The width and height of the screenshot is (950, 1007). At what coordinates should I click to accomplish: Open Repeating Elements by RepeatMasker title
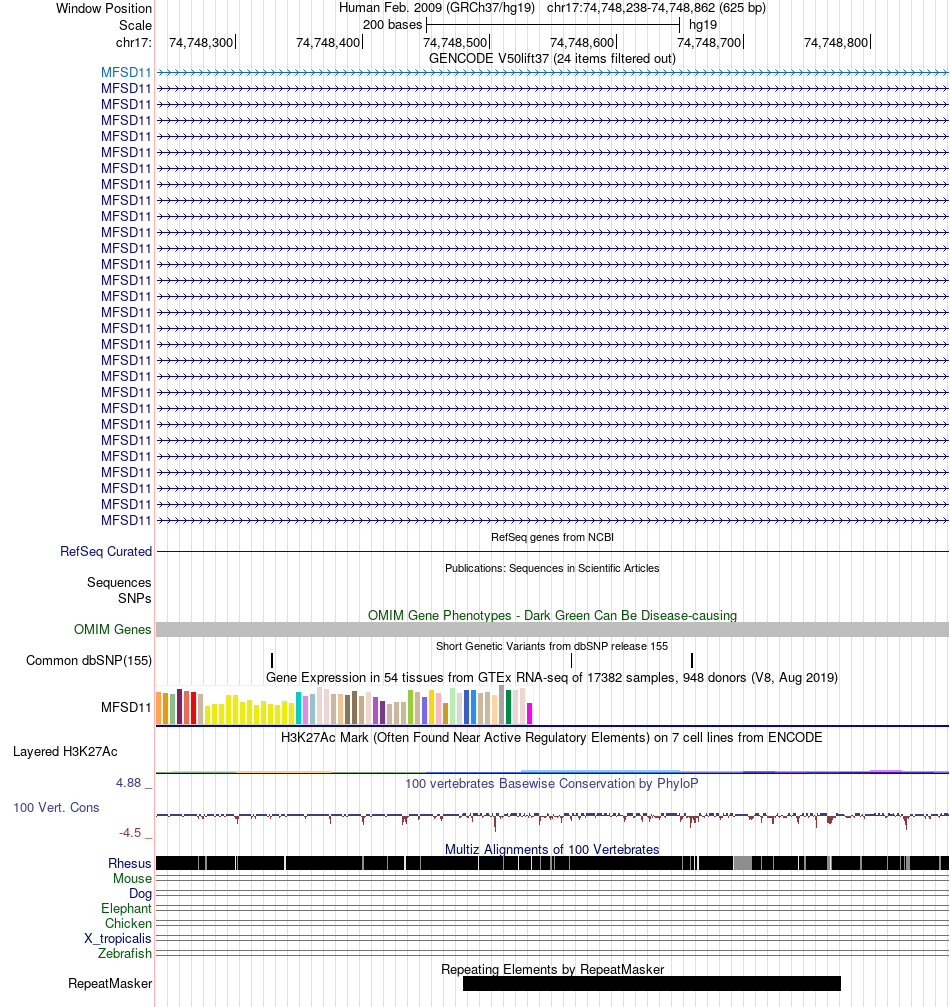coord(552,969)
